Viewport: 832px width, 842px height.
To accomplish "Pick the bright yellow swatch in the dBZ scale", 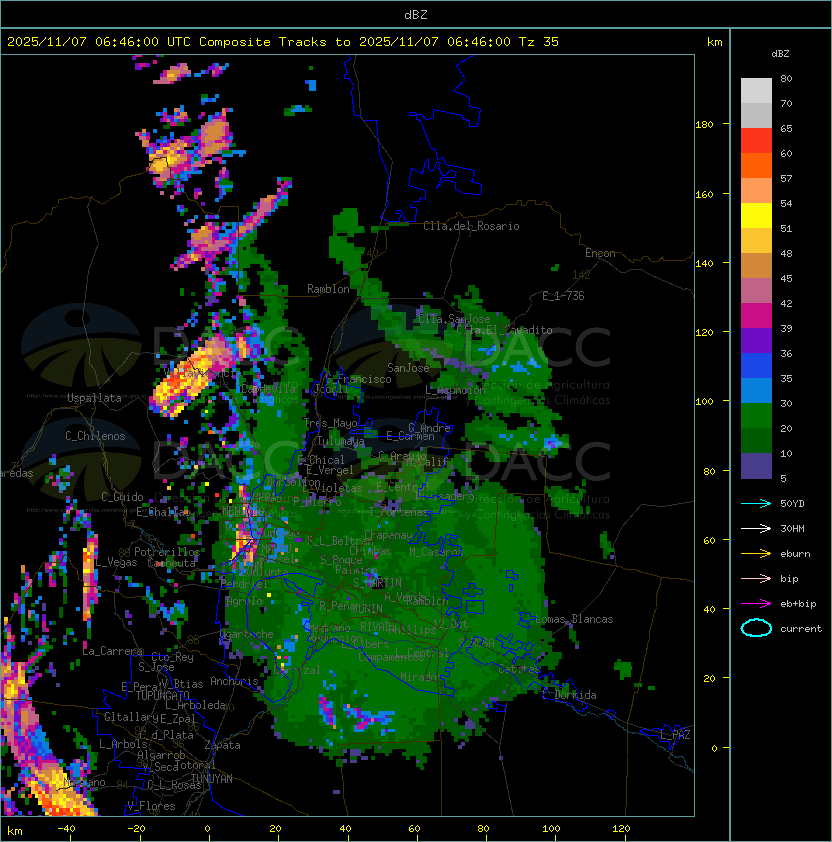I will 756,215.
